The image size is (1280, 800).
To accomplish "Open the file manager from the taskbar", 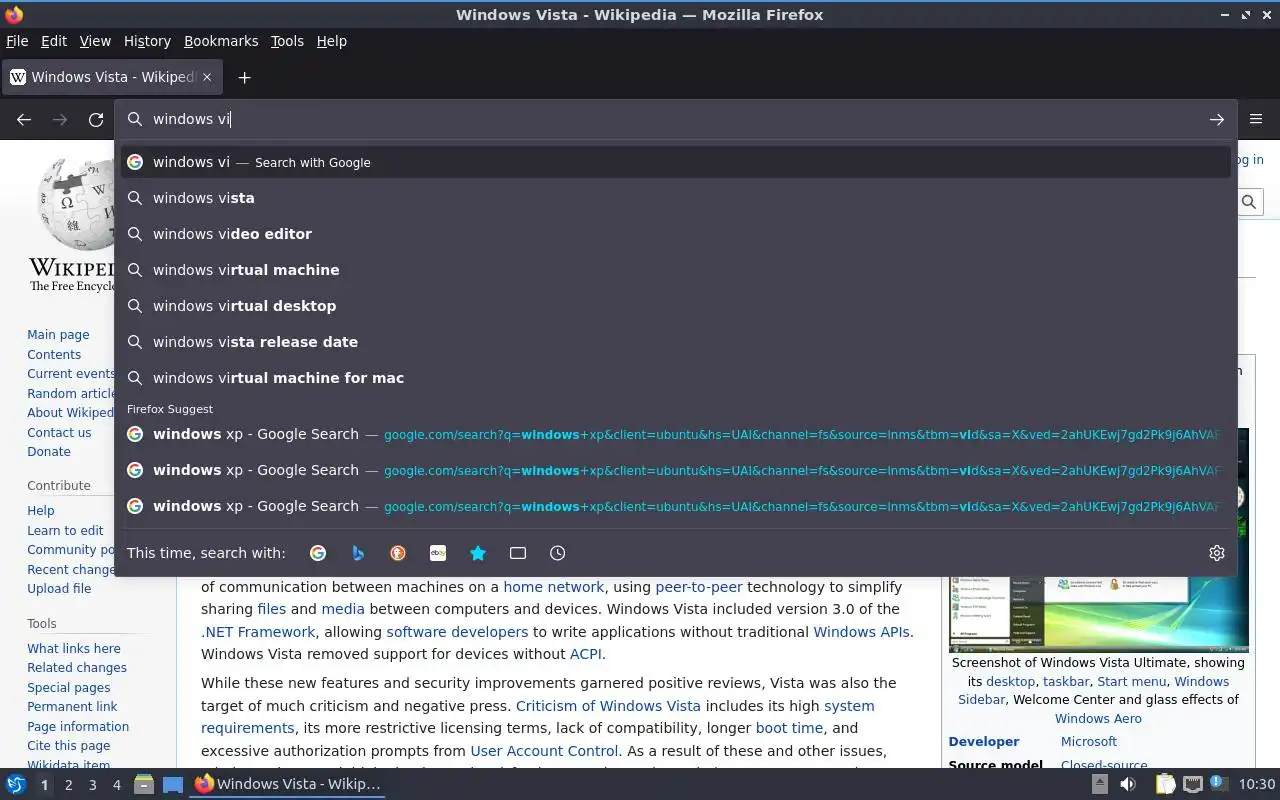I will tap(144, 784).
